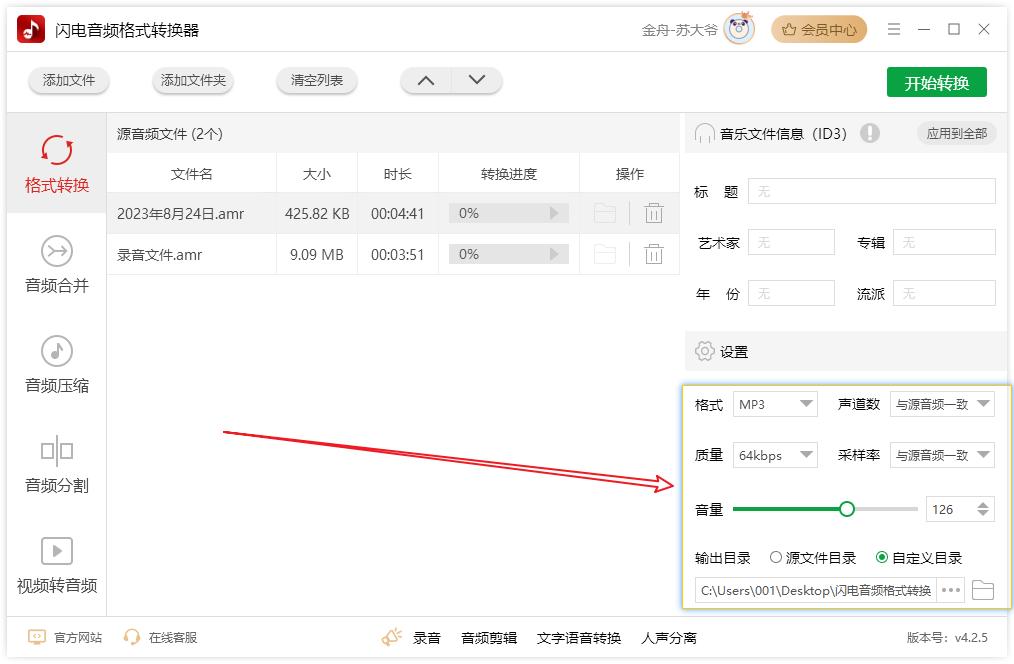This screenshot has height=664, width=1014.
Task: Click the move up arrow in toolbar
Action: tap(426, 81)
